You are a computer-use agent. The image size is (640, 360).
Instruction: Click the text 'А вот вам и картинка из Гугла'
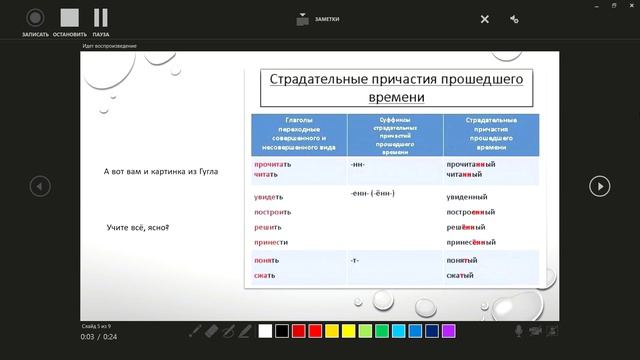[161, 171]
